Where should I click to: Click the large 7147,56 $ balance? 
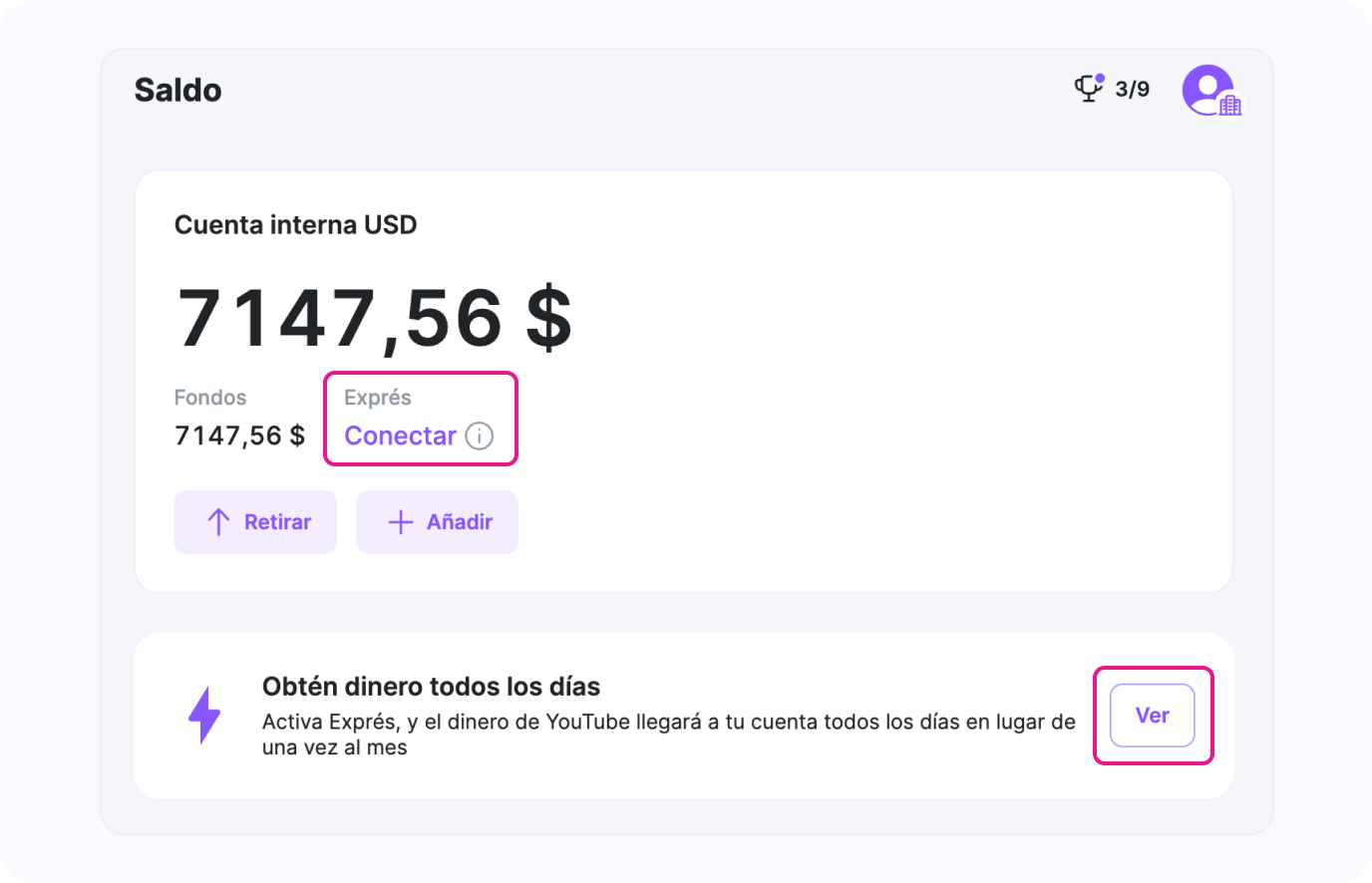click(374, 319)
